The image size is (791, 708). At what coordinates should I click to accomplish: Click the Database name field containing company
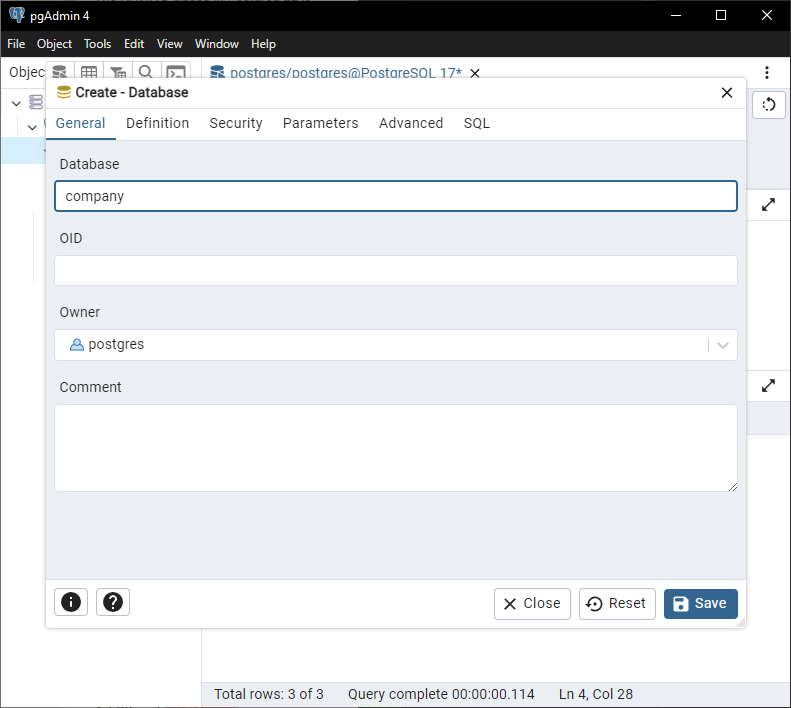click(396, 196)
